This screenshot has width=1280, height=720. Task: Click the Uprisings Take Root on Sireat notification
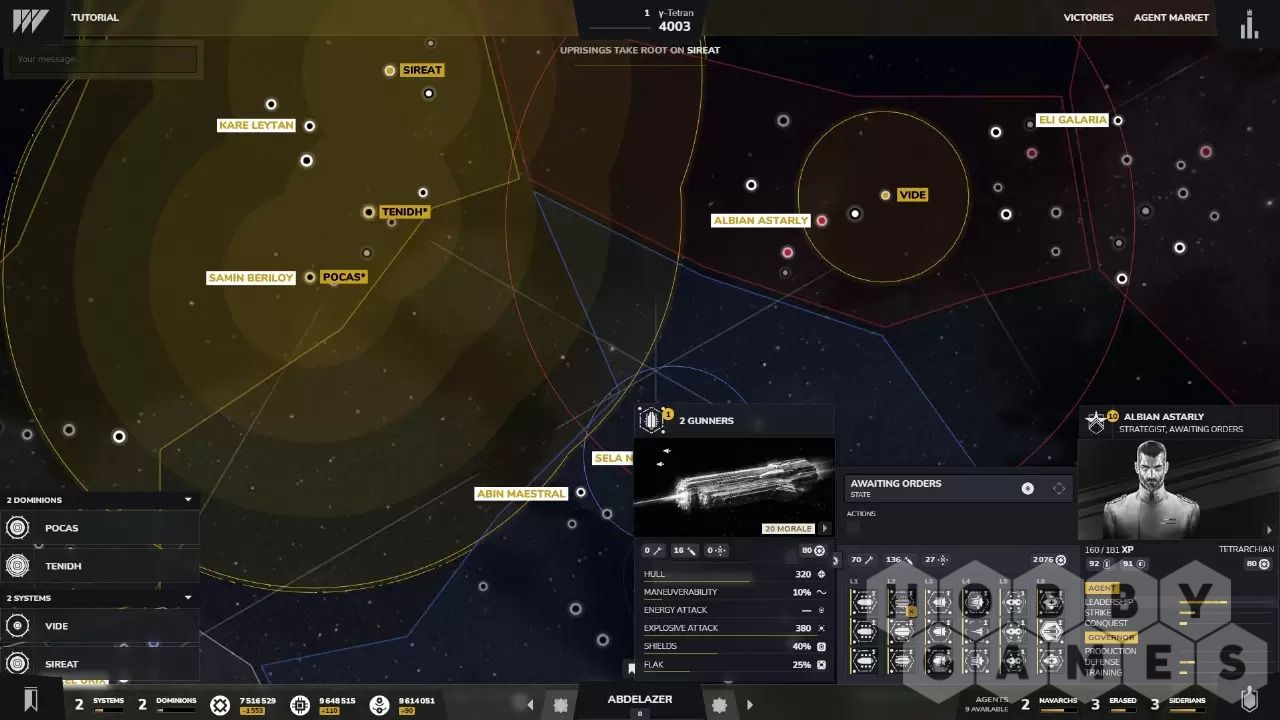(640, 50)
